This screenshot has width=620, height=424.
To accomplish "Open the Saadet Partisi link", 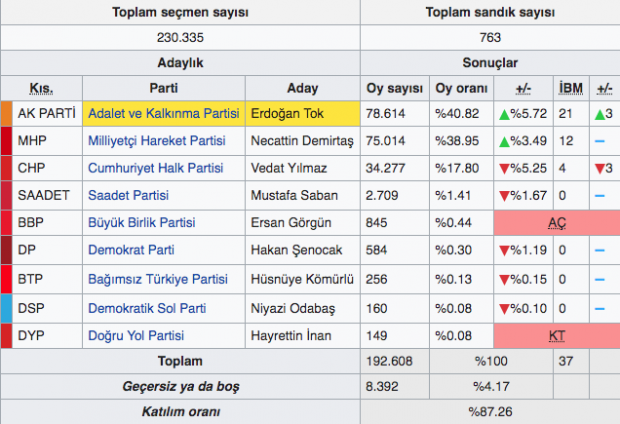I will tap(128, 195).
